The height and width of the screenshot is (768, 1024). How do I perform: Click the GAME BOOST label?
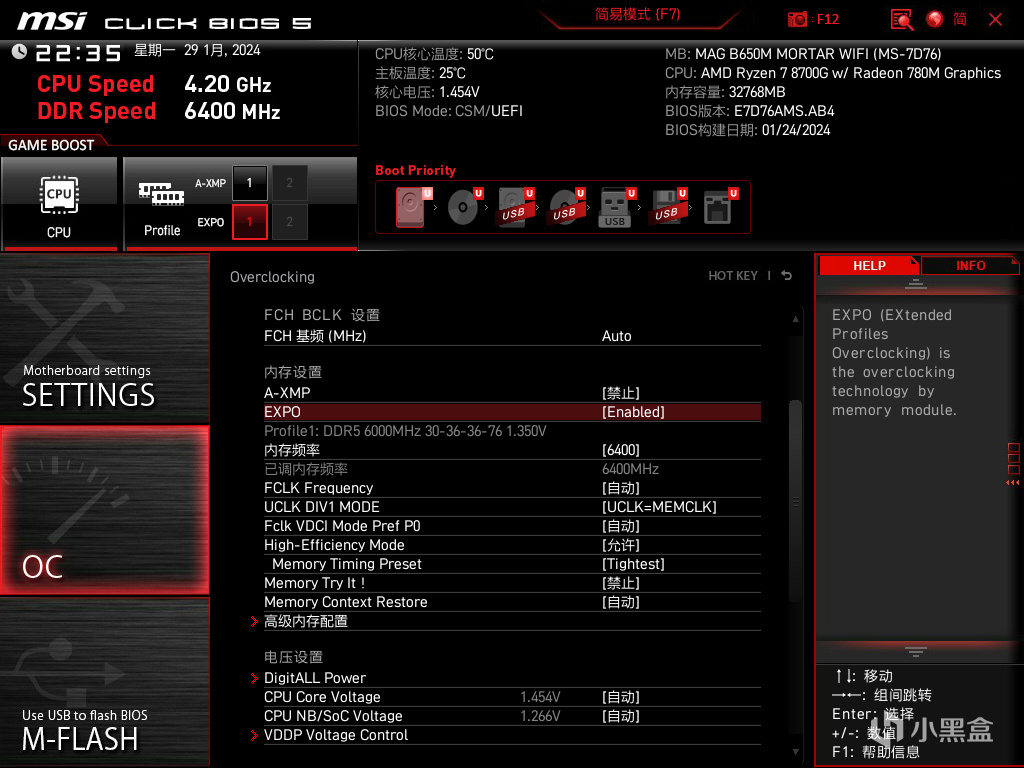51,145
